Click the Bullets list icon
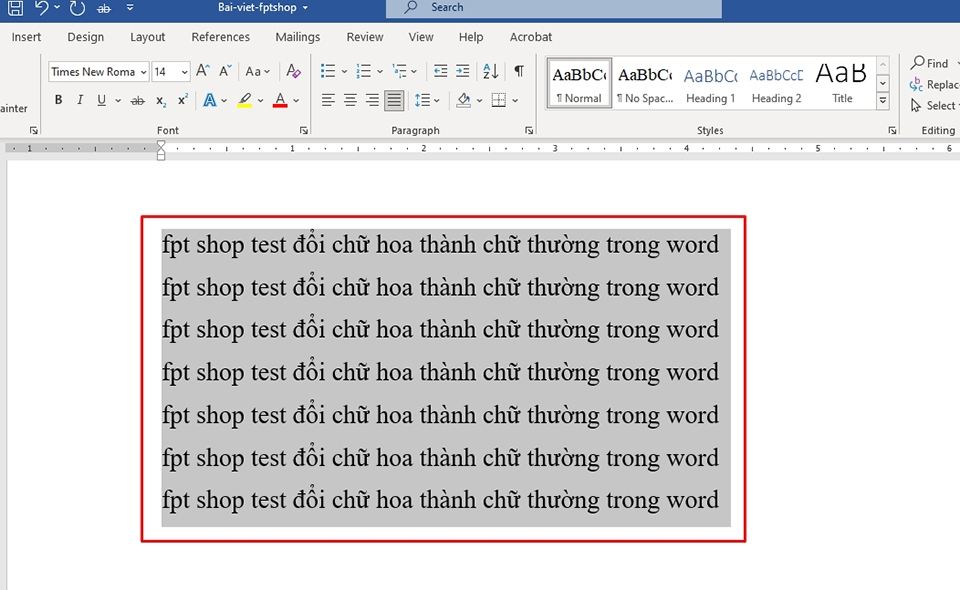 [x=328, y=71]
